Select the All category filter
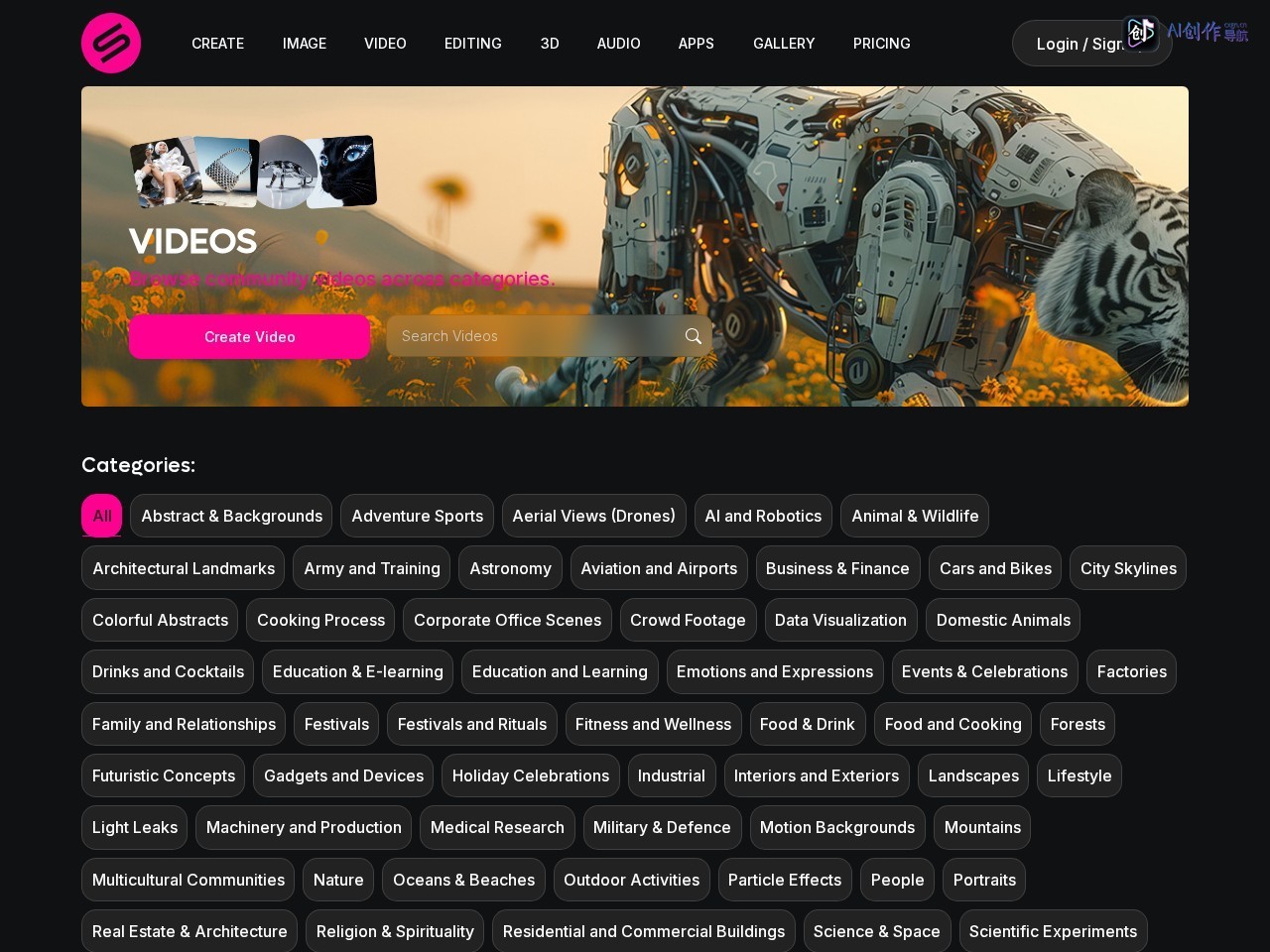 click(x=102, y=516)
